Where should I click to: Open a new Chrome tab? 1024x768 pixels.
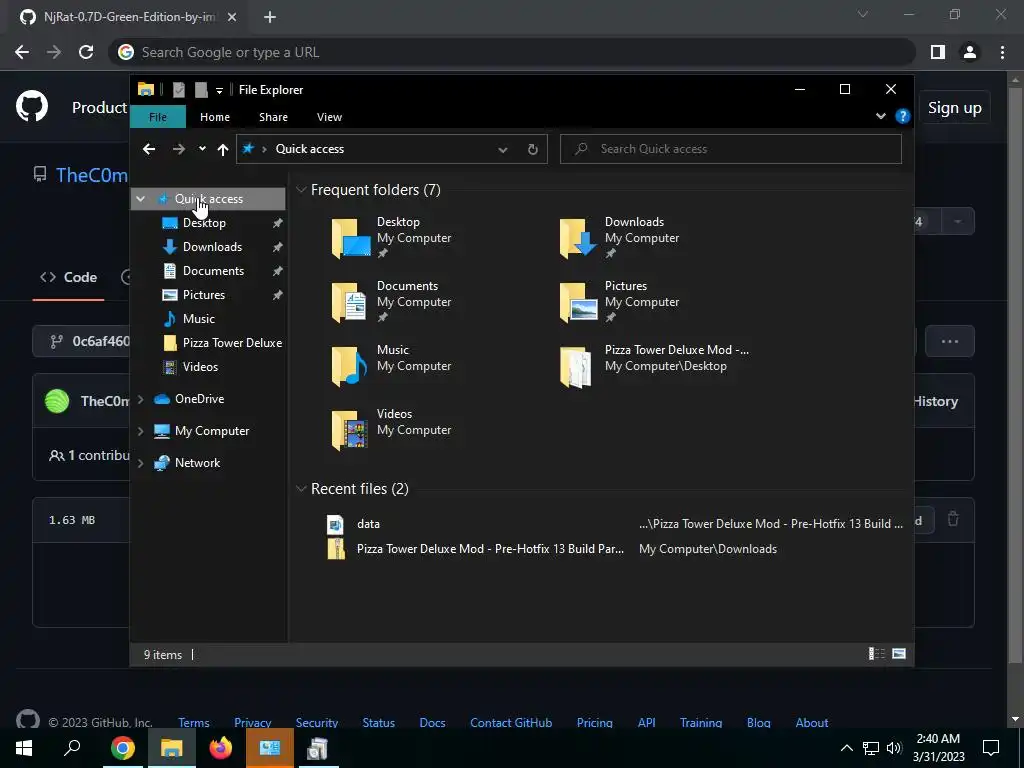pyautogui.click(x=270, y=18)
